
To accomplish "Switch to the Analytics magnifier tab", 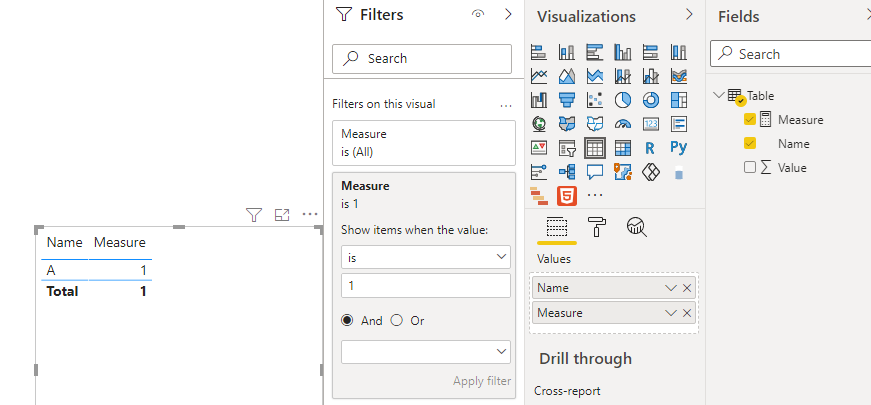I will click(637, 227).
